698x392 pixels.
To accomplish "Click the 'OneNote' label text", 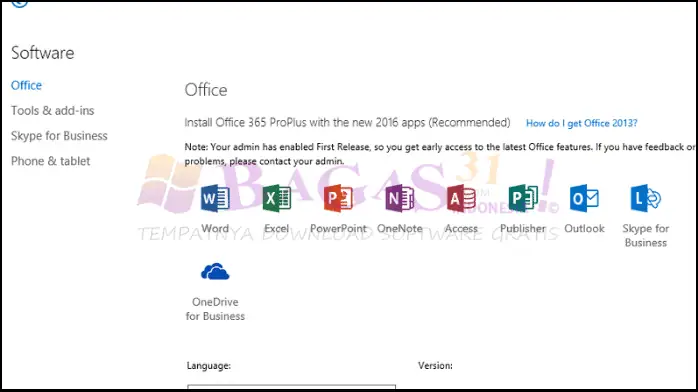I will point(400,228).
